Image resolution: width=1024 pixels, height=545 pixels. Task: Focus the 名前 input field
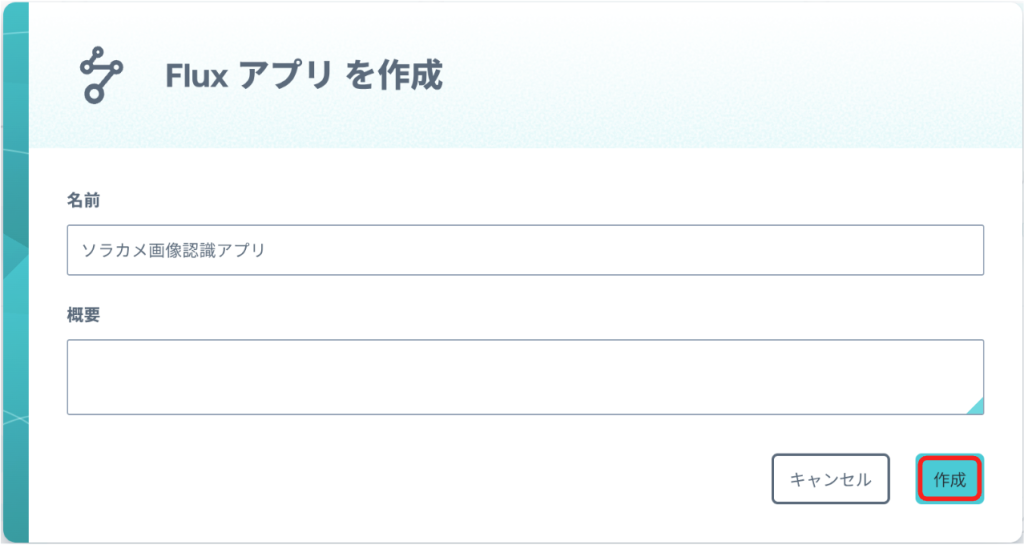pyautogui.click(x=525, y=250)
